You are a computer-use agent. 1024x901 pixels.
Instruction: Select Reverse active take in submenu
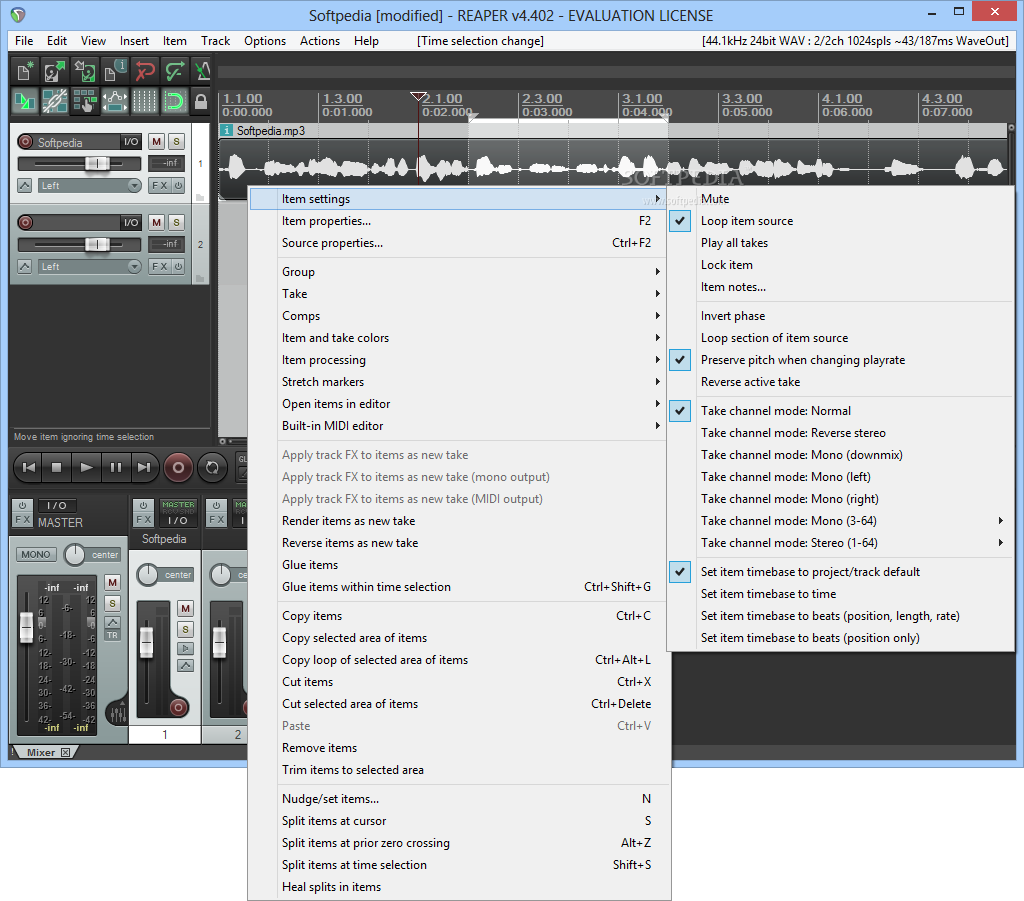pyautogui.click(x=840, y=382)
